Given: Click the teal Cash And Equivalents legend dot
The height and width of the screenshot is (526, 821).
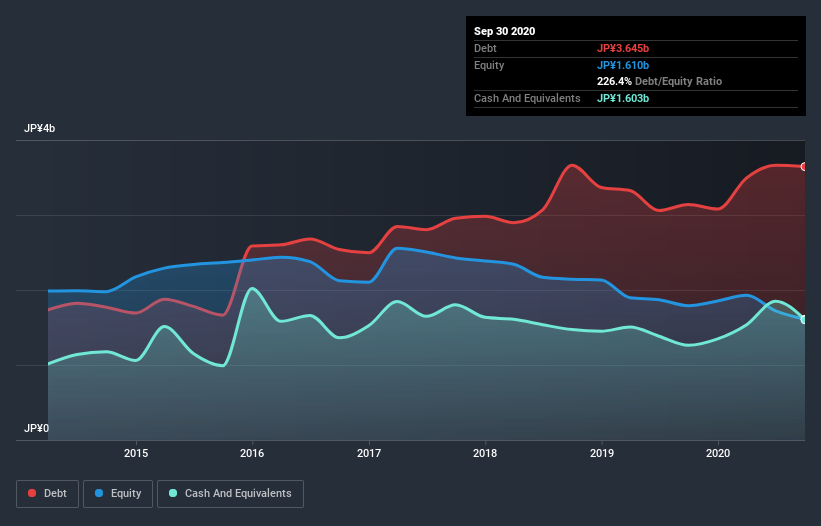Looking at the screenshot, I should click(173, 493).
